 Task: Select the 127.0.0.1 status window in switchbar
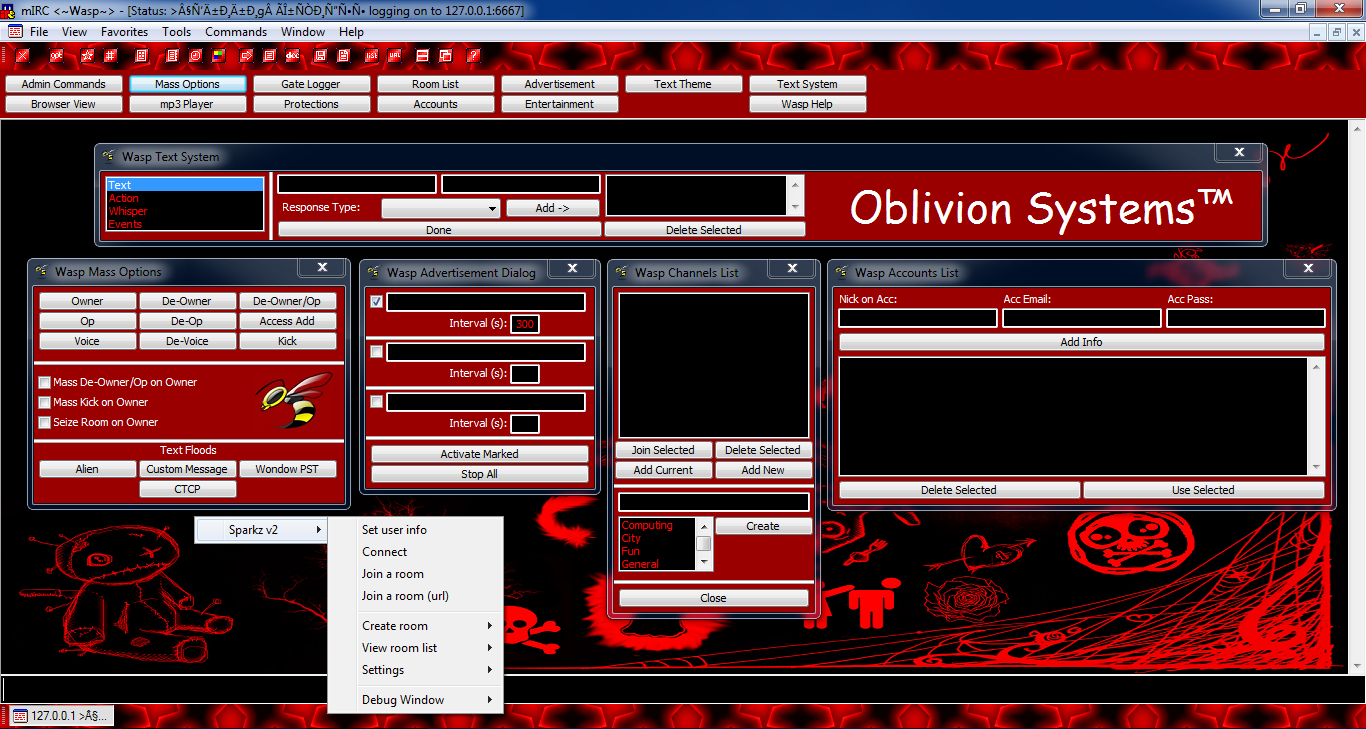coord(62,715)
